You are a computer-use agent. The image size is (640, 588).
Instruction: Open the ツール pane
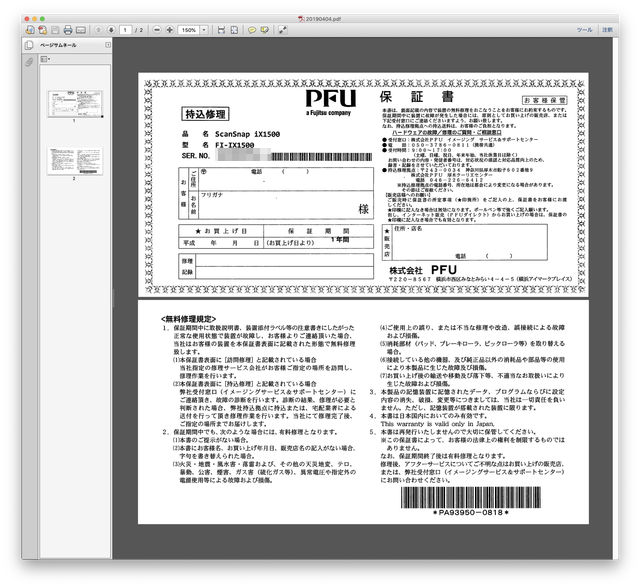(x=584, y=30)
